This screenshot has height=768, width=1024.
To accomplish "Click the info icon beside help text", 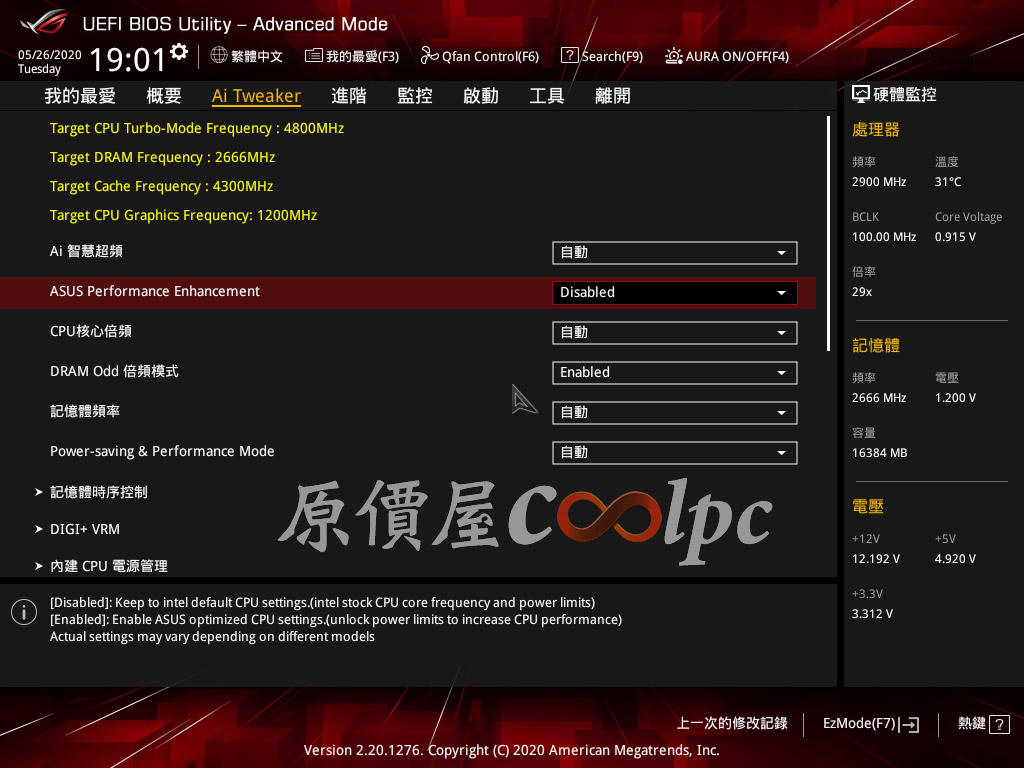I will coord(24,612).
